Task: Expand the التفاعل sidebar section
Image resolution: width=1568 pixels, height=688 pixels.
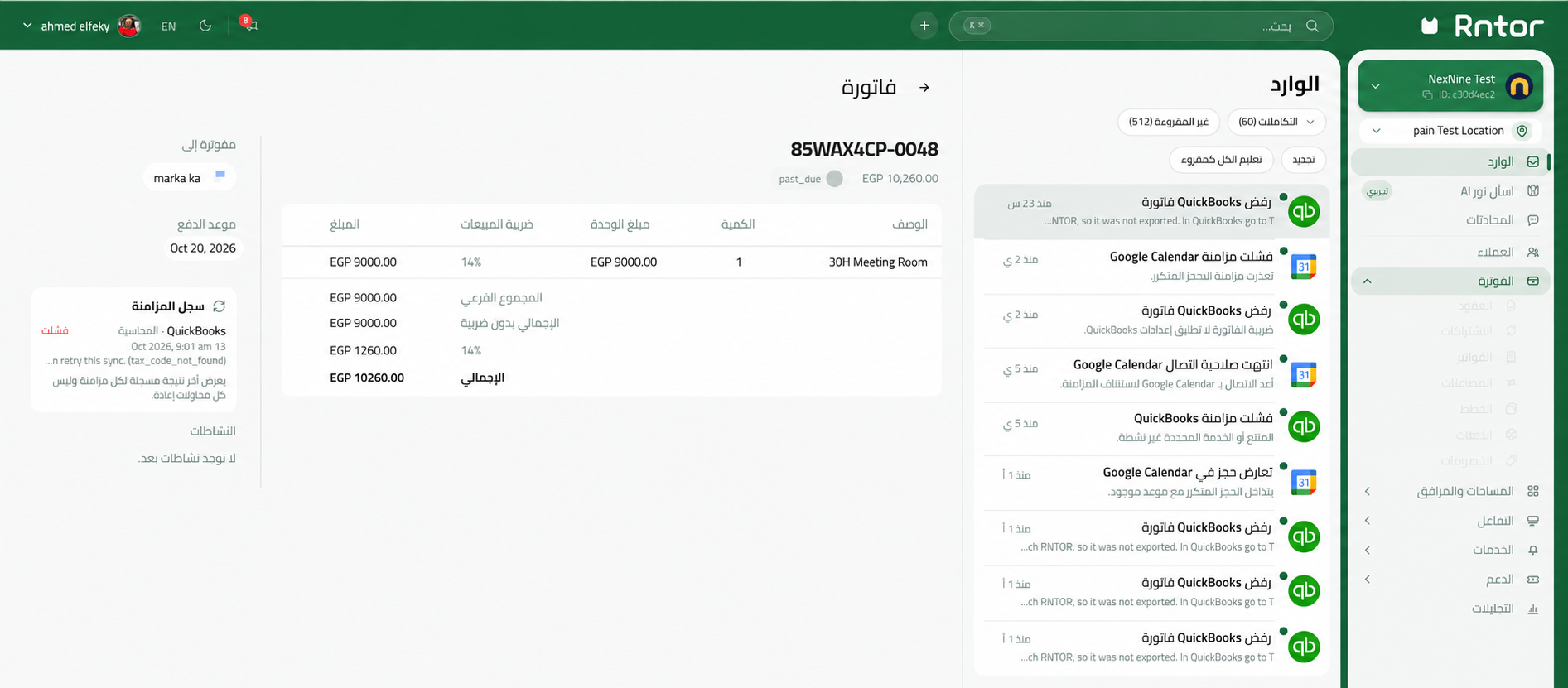Action: [x=1450, y=521]
